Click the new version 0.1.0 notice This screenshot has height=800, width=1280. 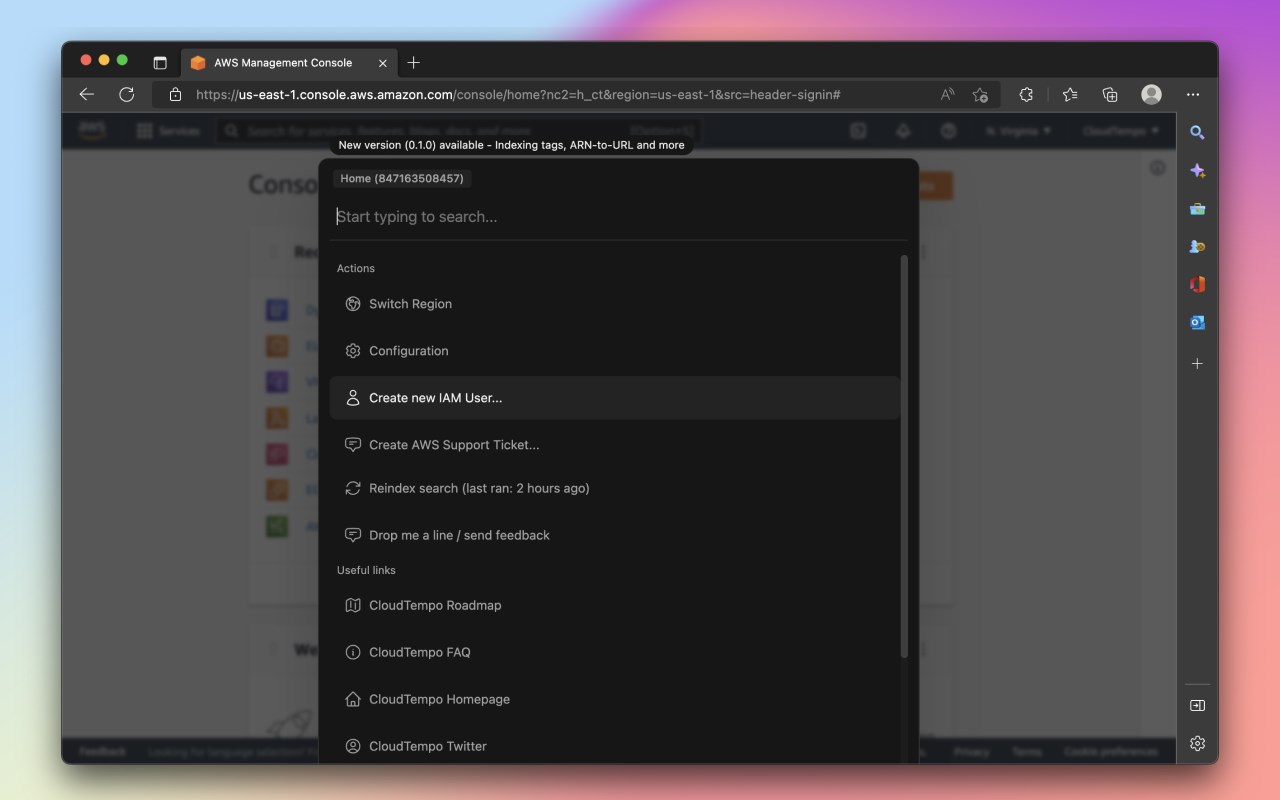pyautogui.click(x=511, y=145)
